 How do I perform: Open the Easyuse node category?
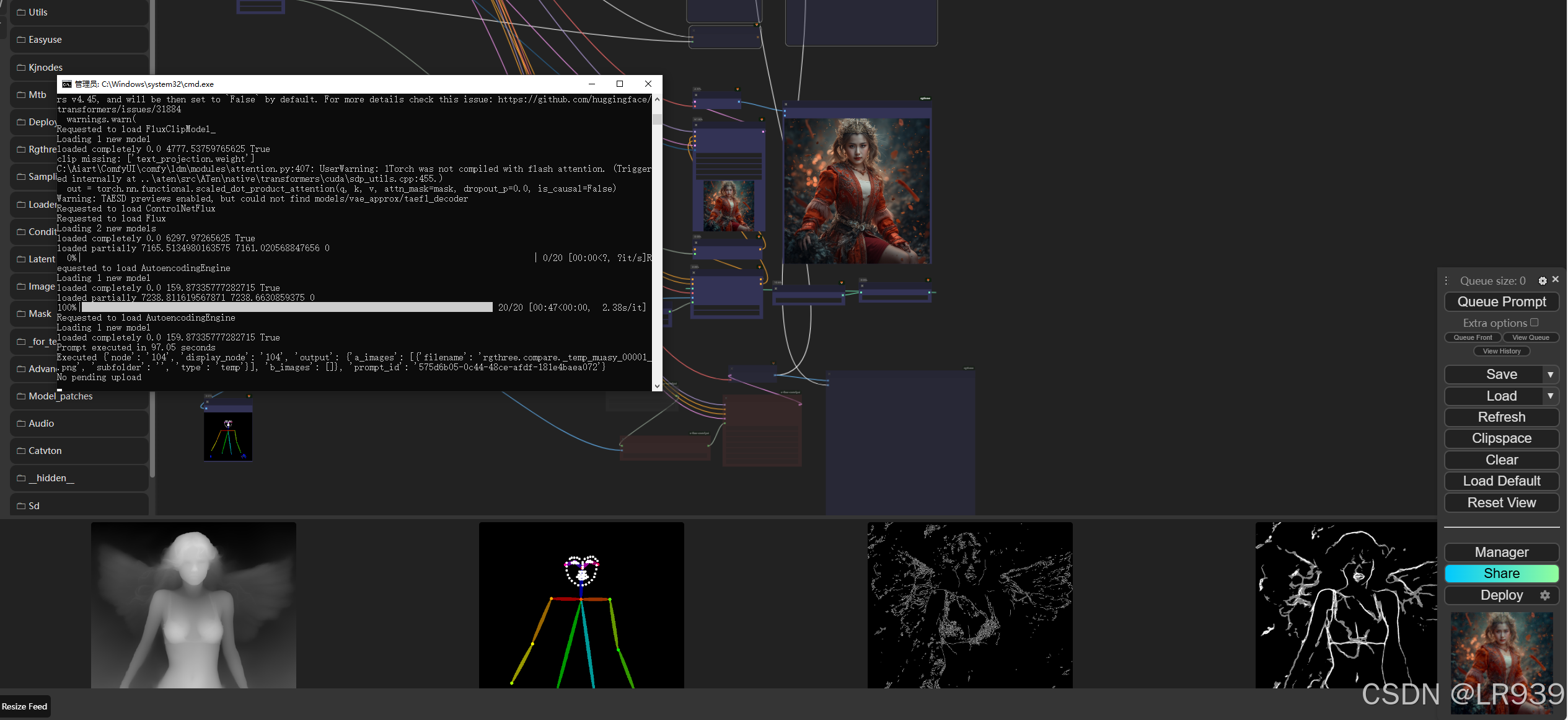tap(45, 40)
